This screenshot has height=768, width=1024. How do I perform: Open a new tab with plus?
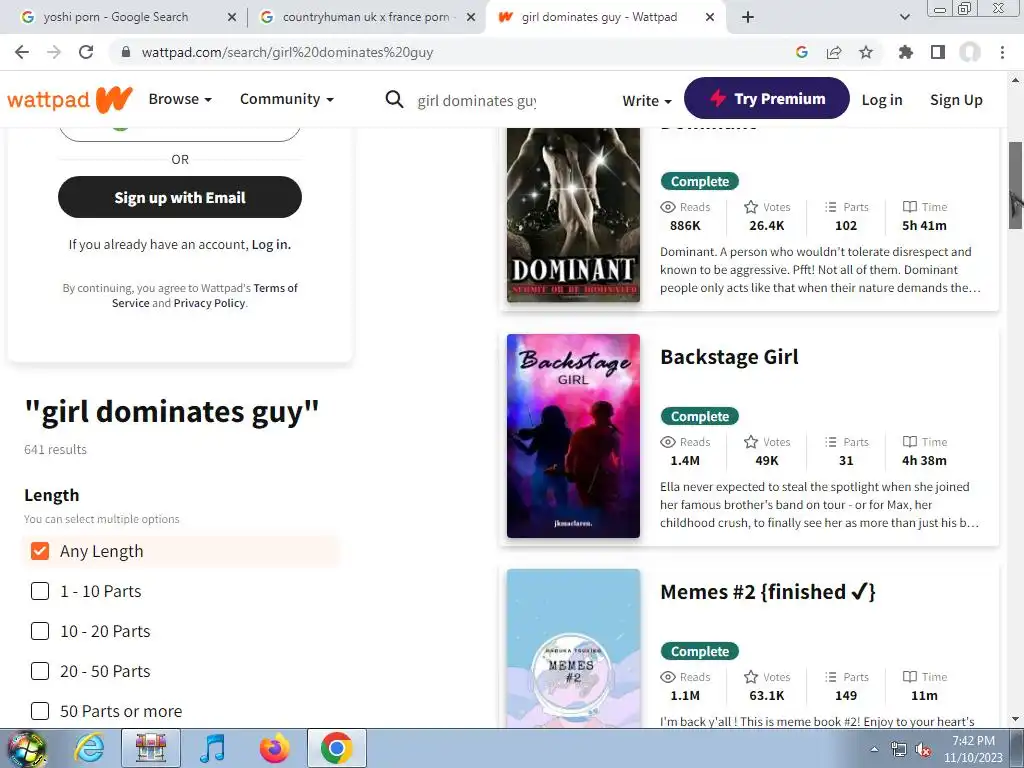tap(748, 17)
